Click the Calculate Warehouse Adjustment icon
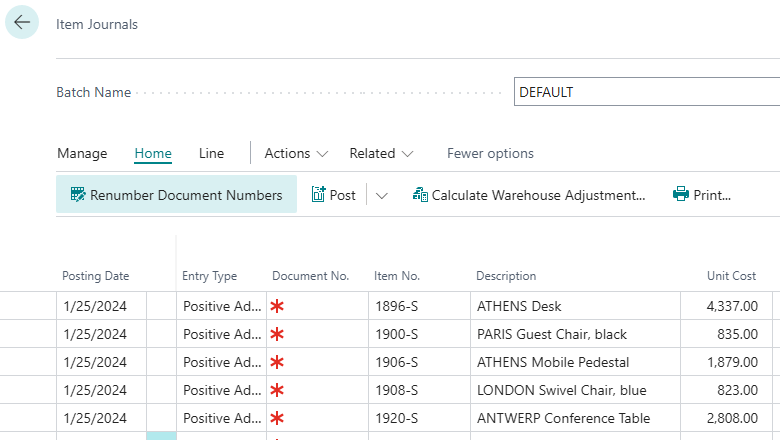This screenshot has width=780, height=440. click(x=420, y=195)
